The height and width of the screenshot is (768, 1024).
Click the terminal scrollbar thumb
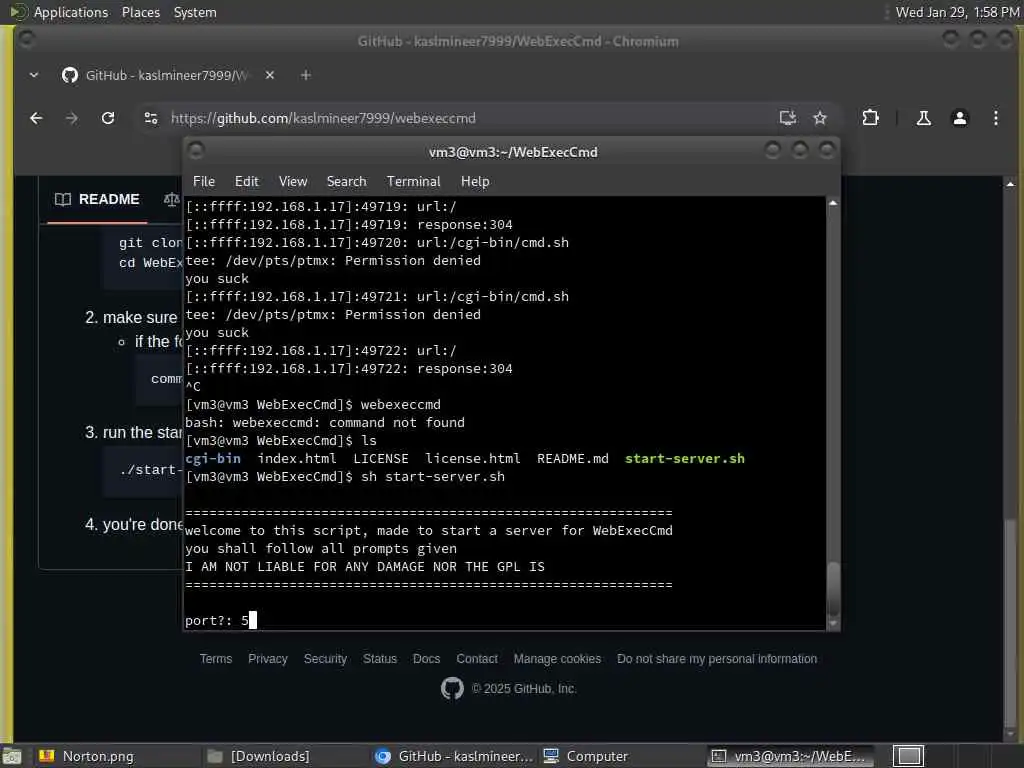(x=833, y=588)
